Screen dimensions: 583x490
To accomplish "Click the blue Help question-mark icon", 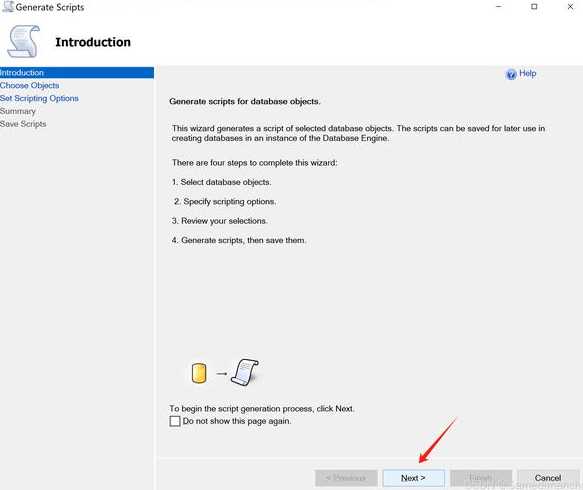I will coord(511,74).
